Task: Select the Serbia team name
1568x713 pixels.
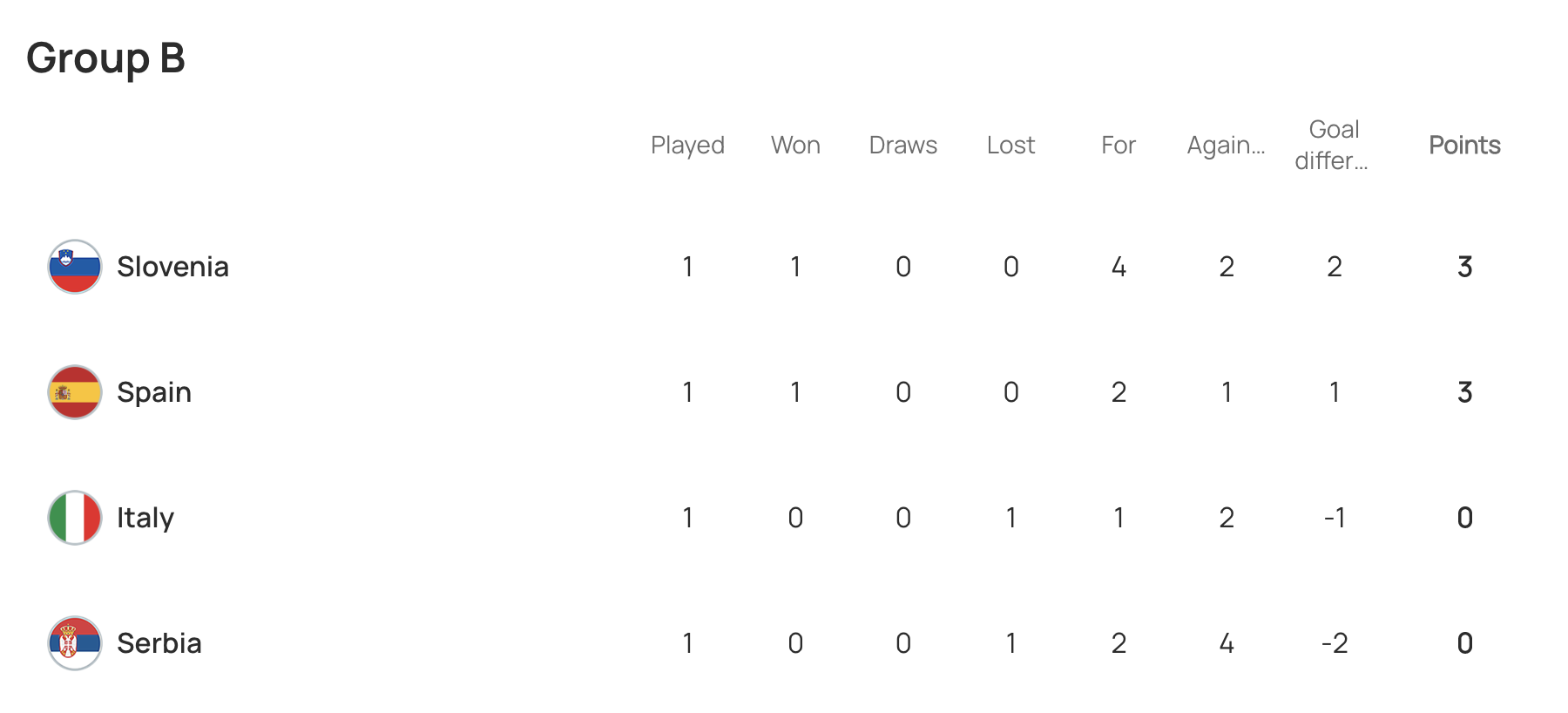Action: (x=159, y=643)
